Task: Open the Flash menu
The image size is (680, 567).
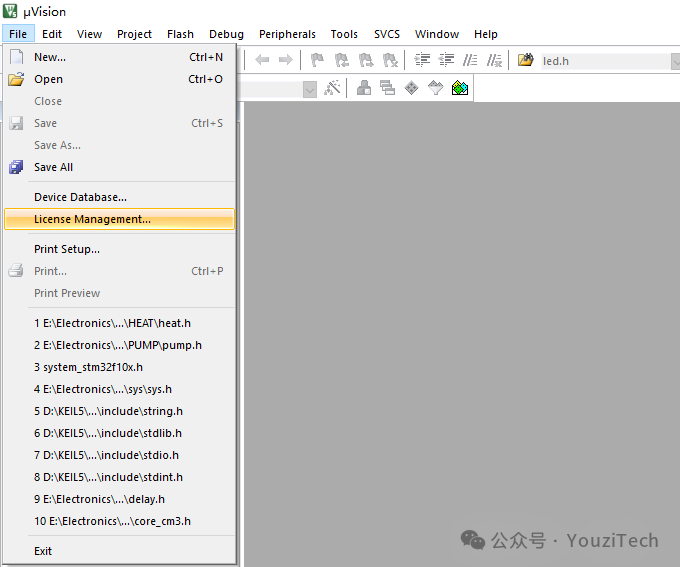Action: (x=180, y=34)
